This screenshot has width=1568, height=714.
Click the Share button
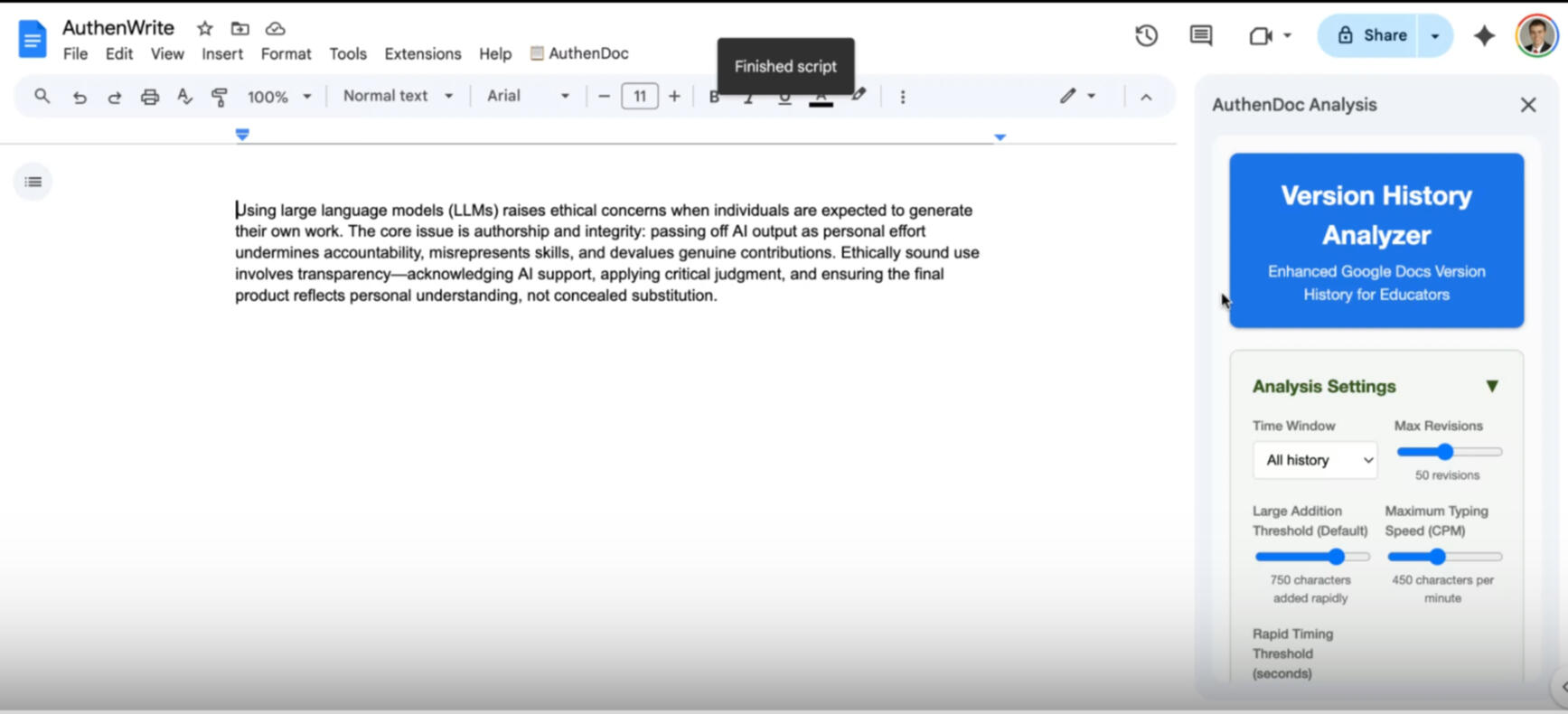1372,36
